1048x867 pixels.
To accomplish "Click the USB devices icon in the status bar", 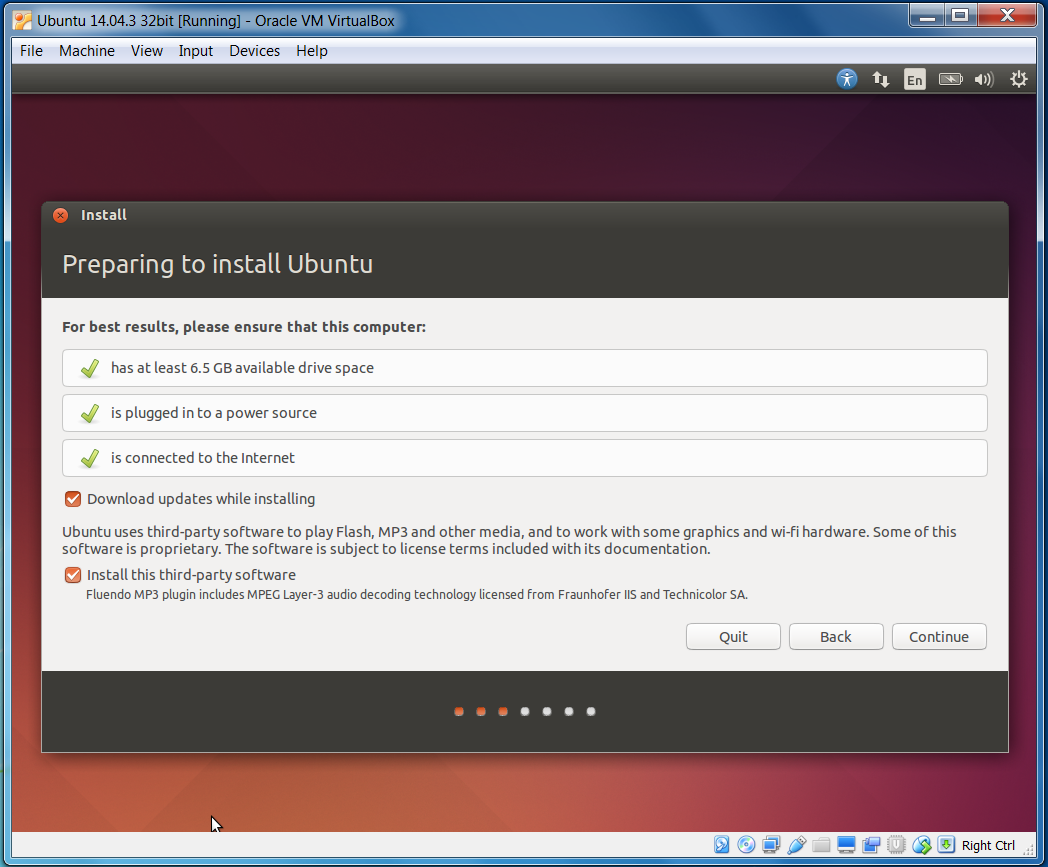I will 796,844.
